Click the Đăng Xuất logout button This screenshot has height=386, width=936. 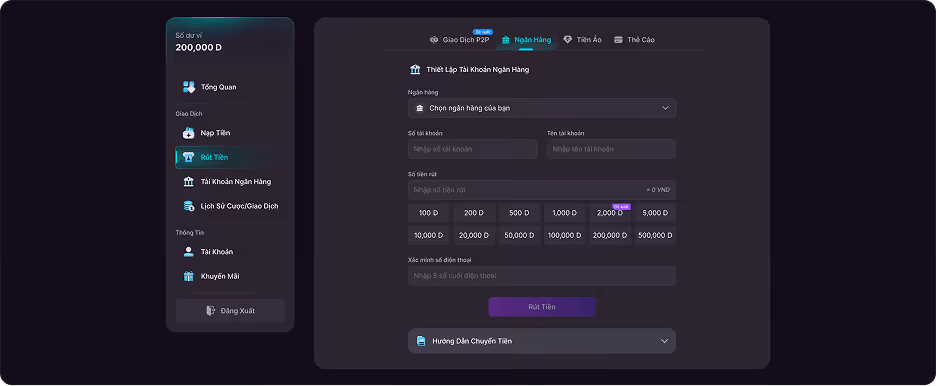pyautogui.click(x=230, y=311)
